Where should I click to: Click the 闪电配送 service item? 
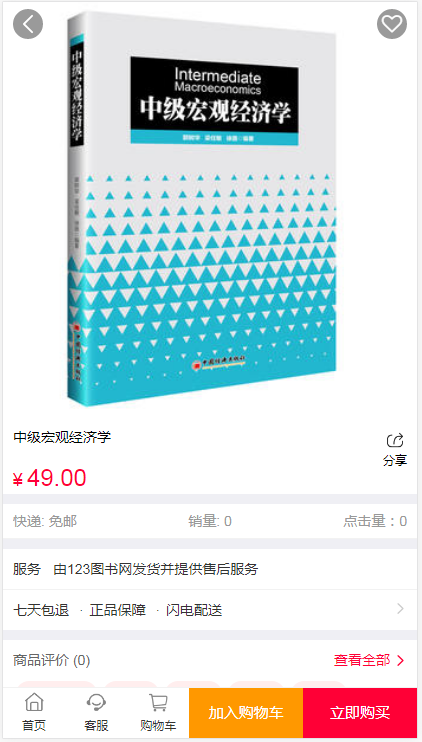point(194,610)
